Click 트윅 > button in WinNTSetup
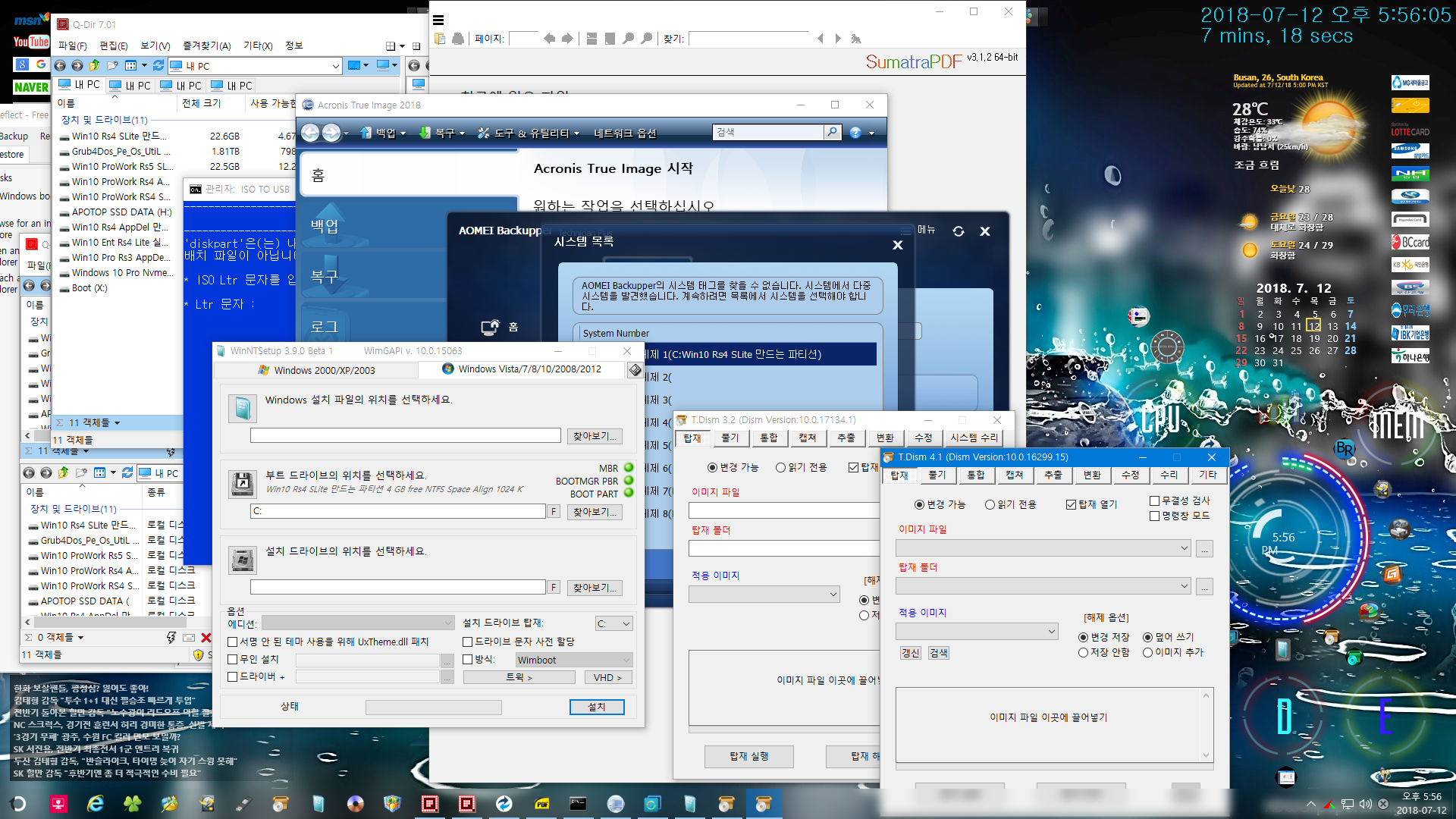The image size is (1456, 819). [519, 678]
